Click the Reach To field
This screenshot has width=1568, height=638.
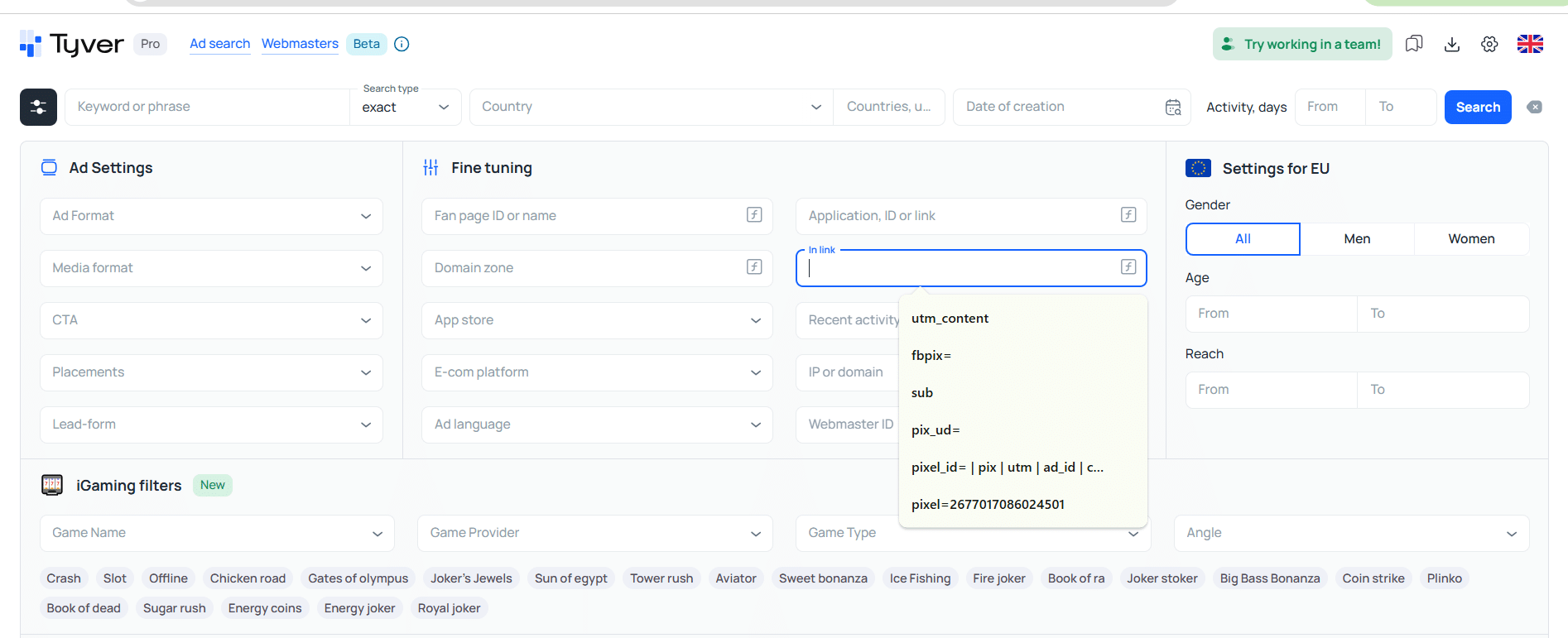pyautogui.click(x=1443, y=390)
